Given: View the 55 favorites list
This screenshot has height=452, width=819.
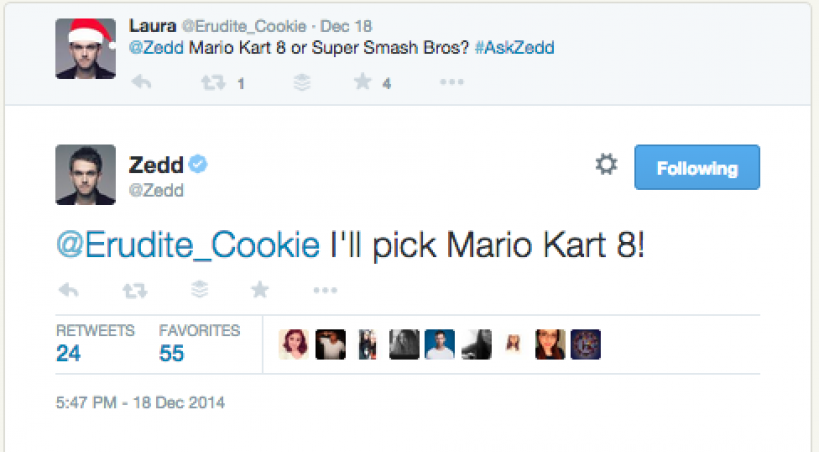Looking at the screenshot, I should [x=199, y=343].
